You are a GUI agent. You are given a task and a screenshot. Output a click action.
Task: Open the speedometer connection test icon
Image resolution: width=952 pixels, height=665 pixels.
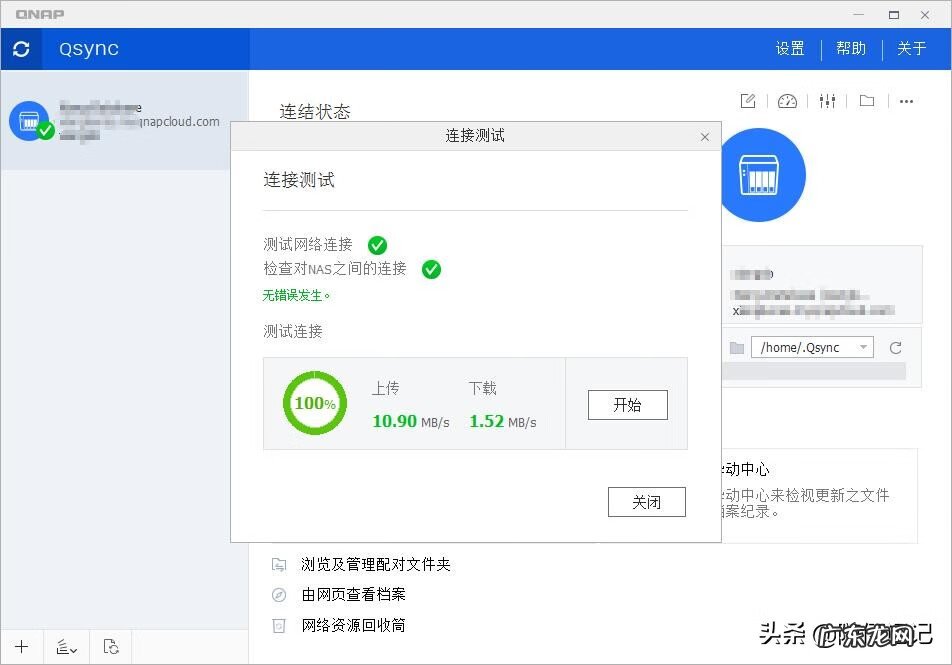coord(787,101)
